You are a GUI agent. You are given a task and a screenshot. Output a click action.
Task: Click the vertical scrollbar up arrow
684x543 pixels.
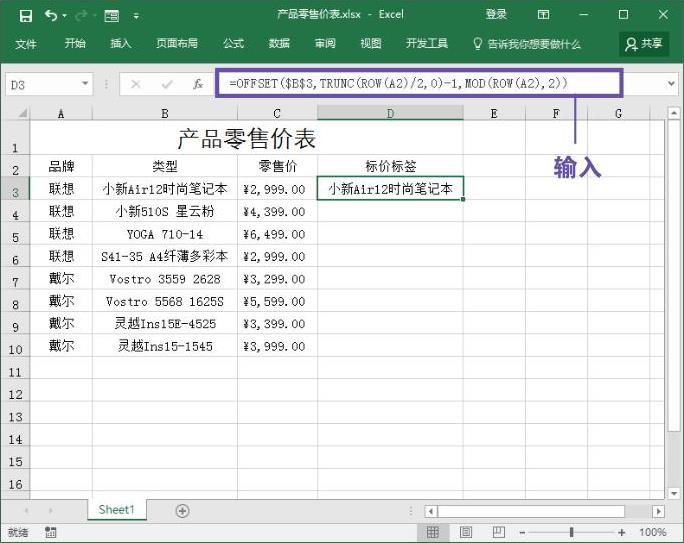click(674, 113)
